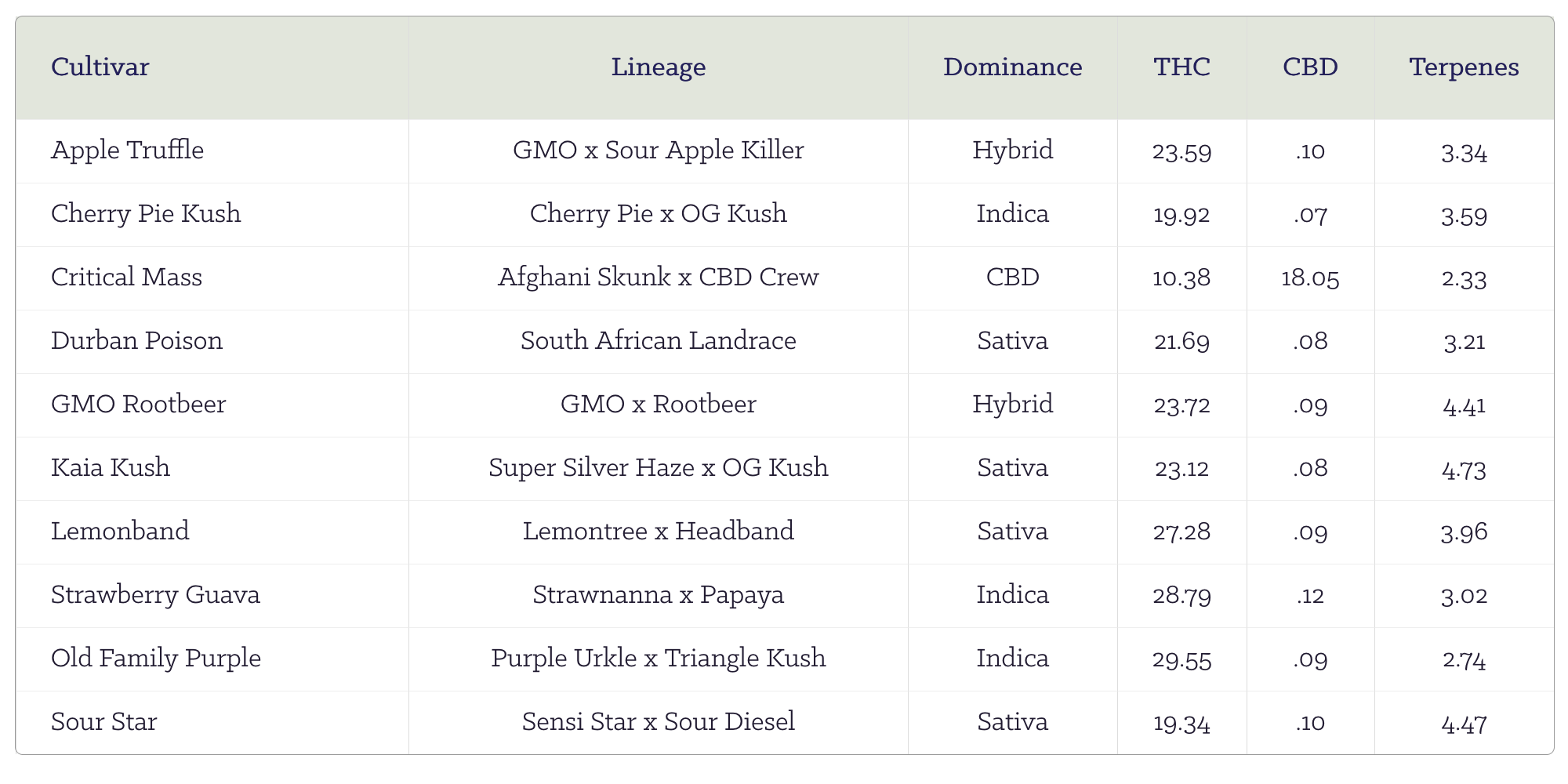Click the Dominance column header
Screen dimensions: 1568x784
pos(1012,67)
